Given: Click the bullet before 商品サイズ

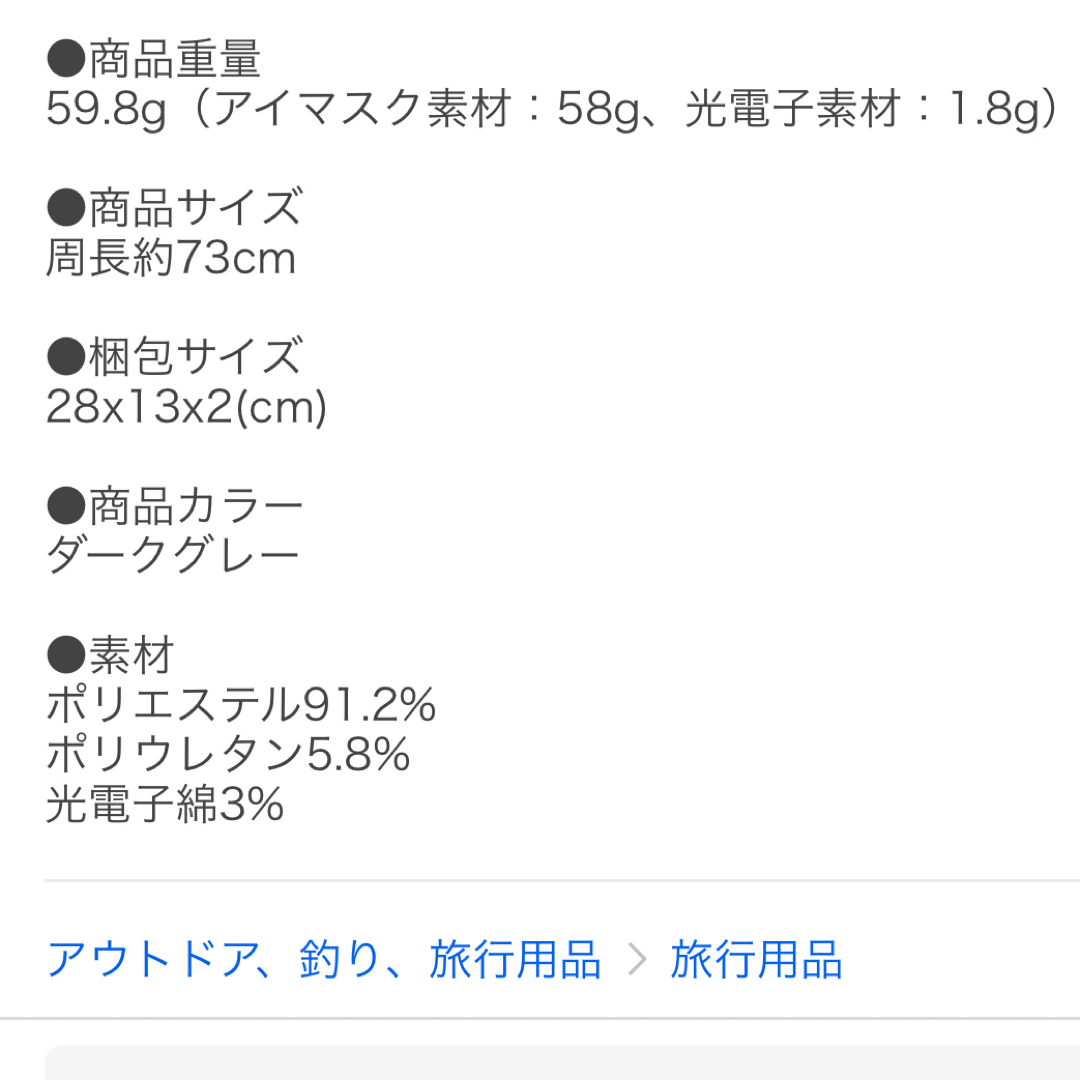Looking at the screenshot, I should 66,207.
